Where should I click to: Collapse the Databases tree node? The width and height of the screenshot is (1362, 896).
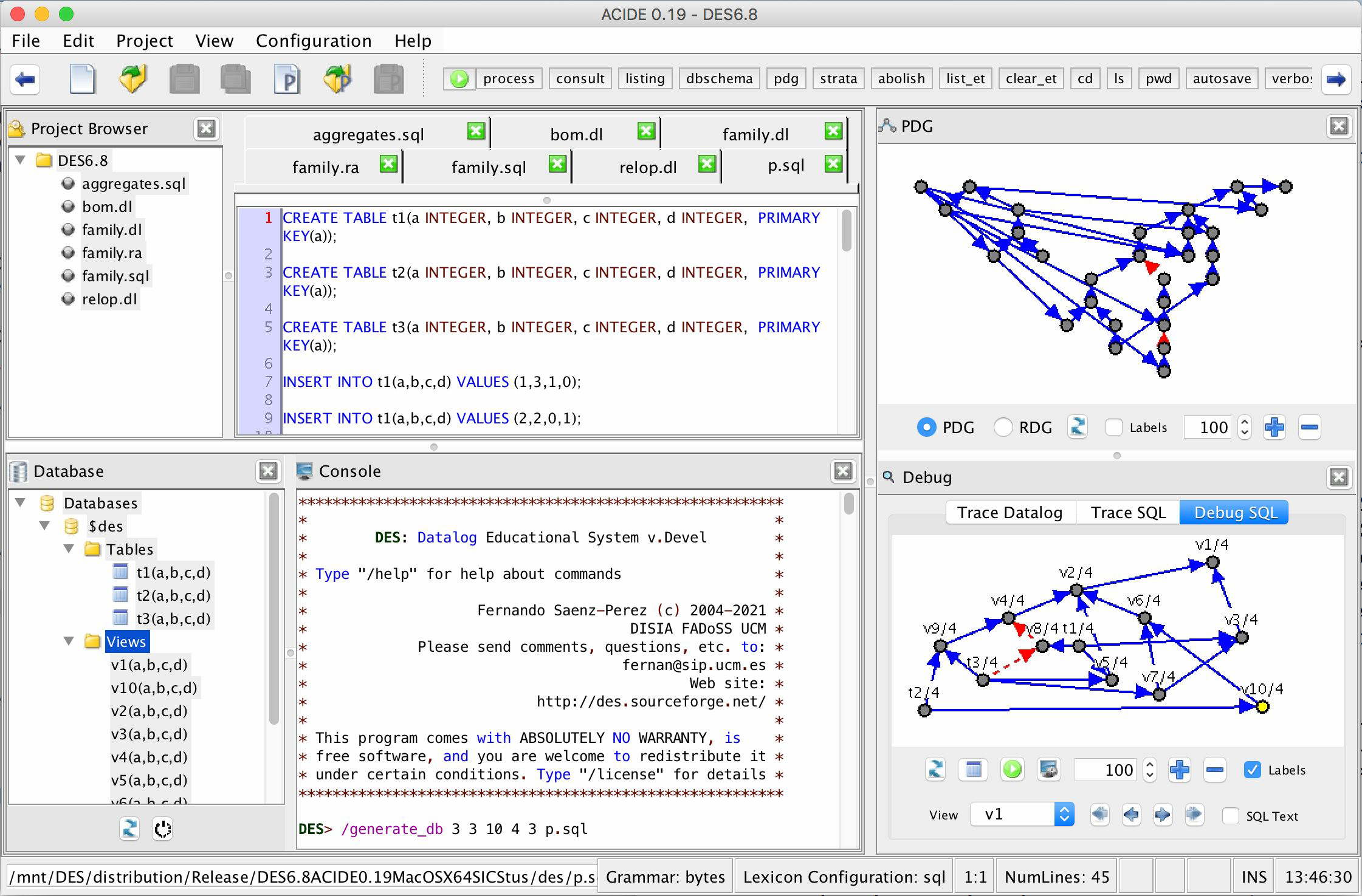21,502
